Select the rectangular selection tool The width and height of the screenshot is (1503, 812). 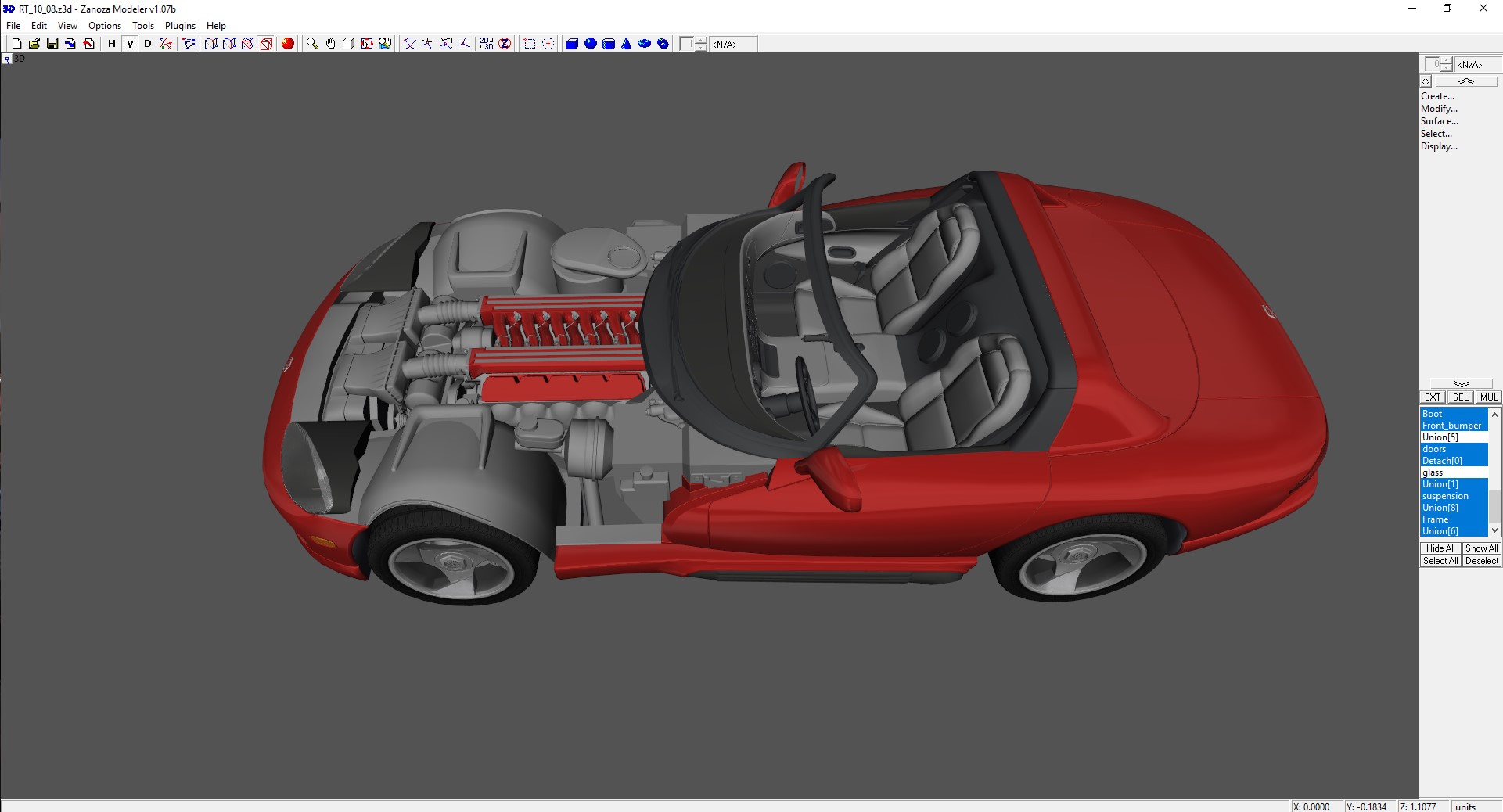(530, 44)
